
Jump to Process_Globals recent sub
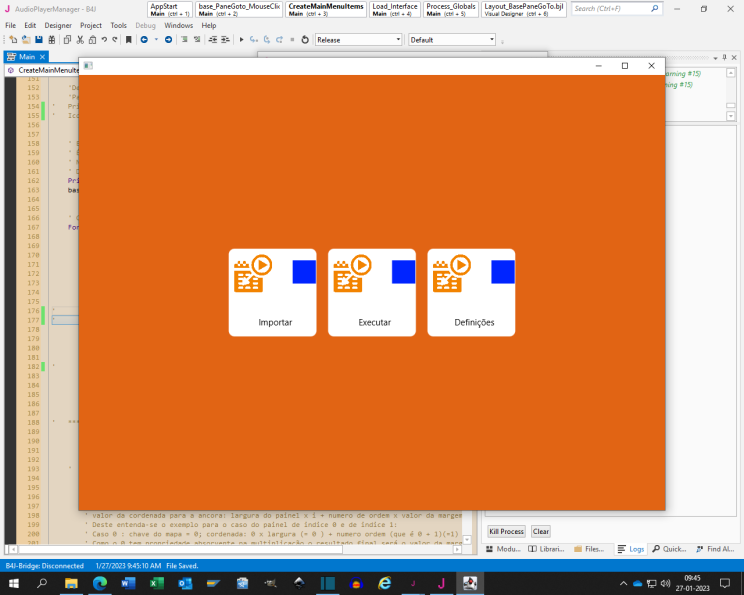(451, 9)
